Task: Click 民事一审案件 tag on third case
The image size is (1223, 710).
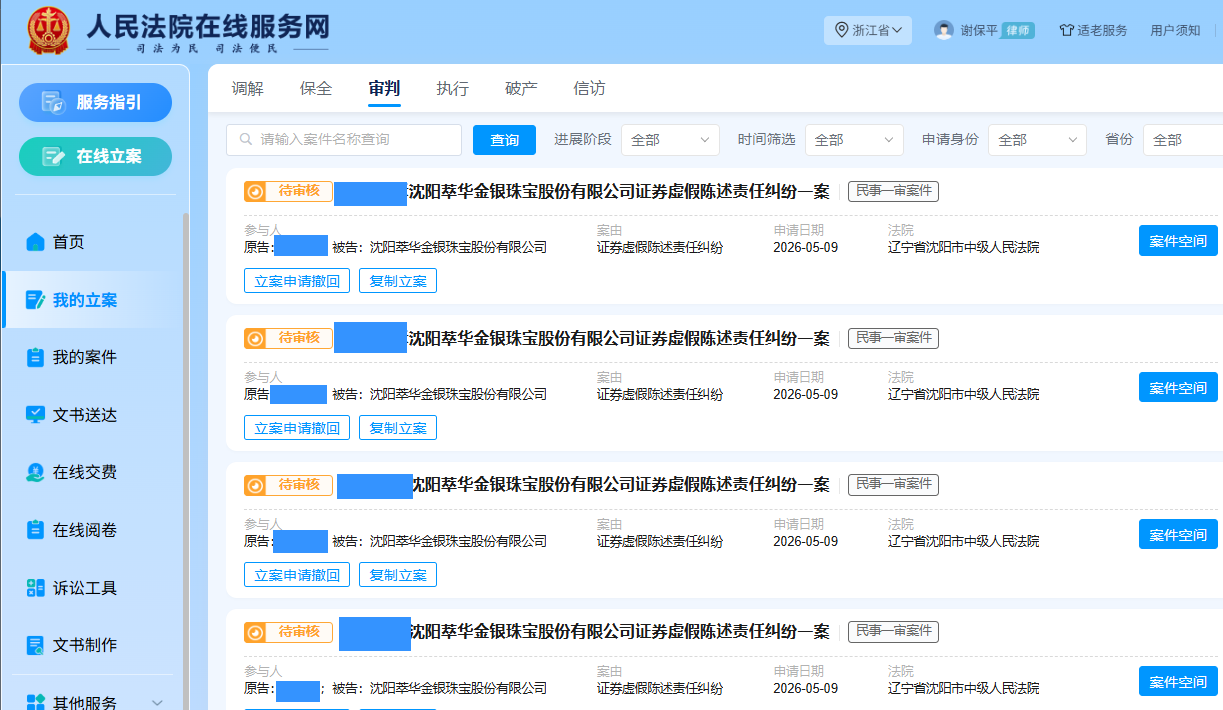Action: pos(893,485)
